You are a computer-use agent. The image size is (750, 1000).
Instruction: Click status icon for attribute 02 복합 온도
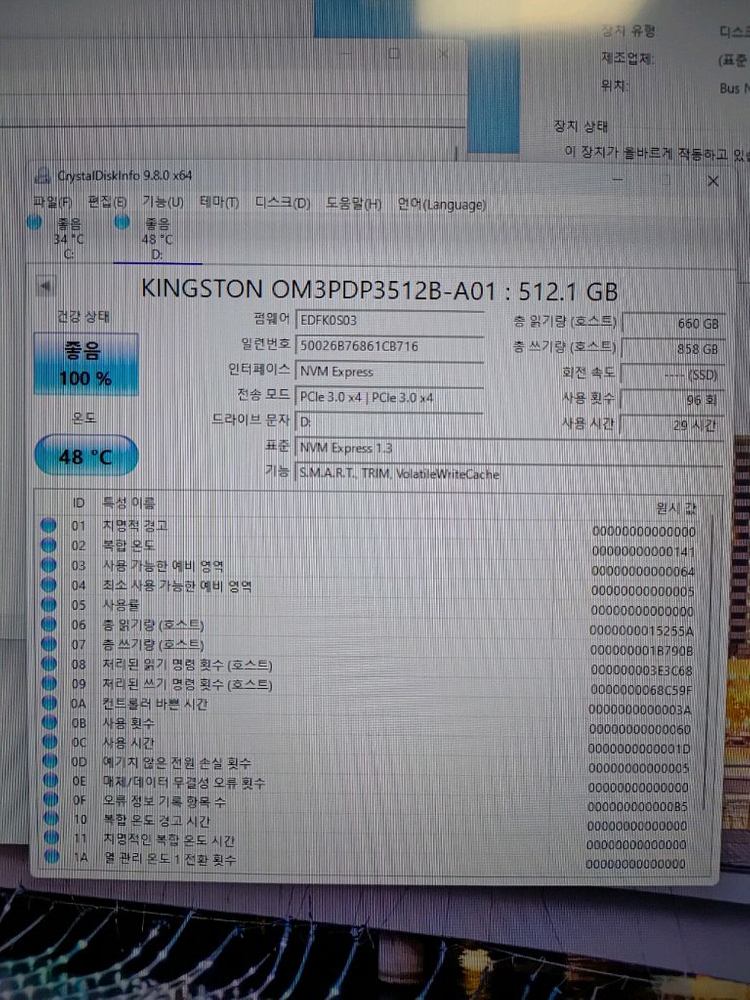pyautogui.click(x=48, y=545)
